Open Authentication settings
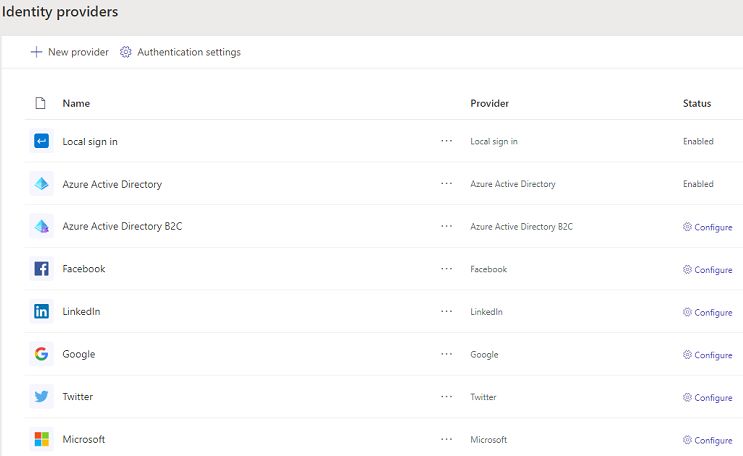 180,52
